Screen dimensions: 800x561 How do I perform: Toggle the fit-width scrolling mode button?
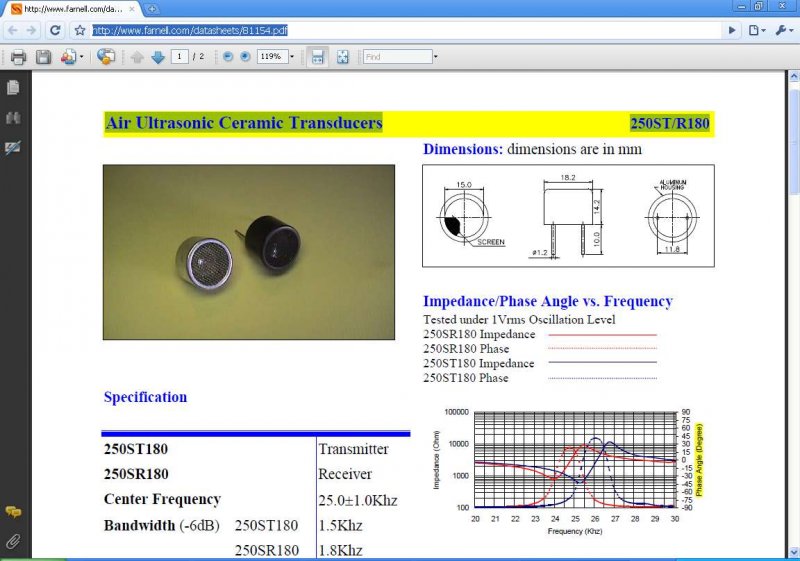(317, 57)
